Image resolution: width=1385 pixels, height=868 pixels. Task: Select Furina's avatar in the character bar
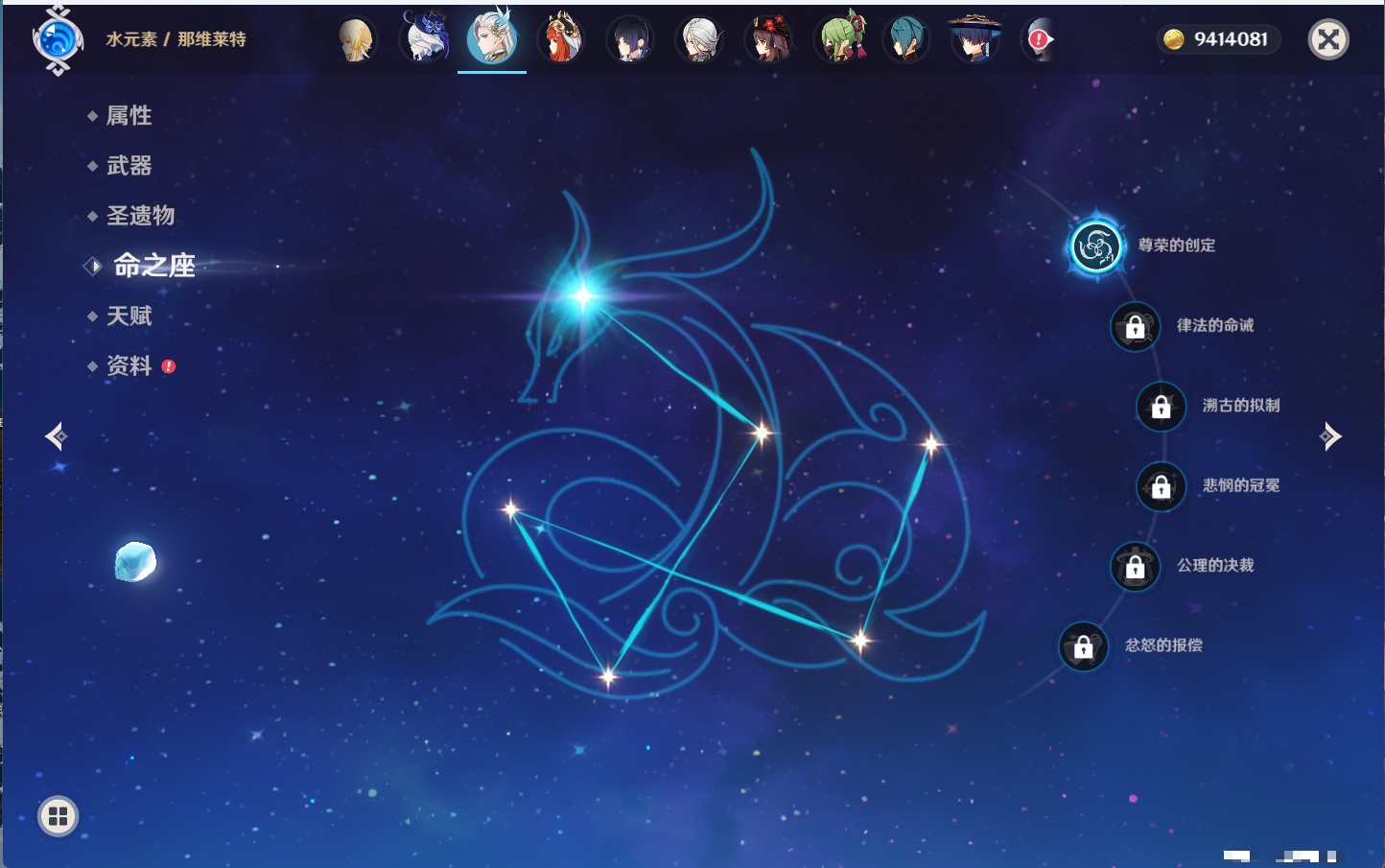425,39
